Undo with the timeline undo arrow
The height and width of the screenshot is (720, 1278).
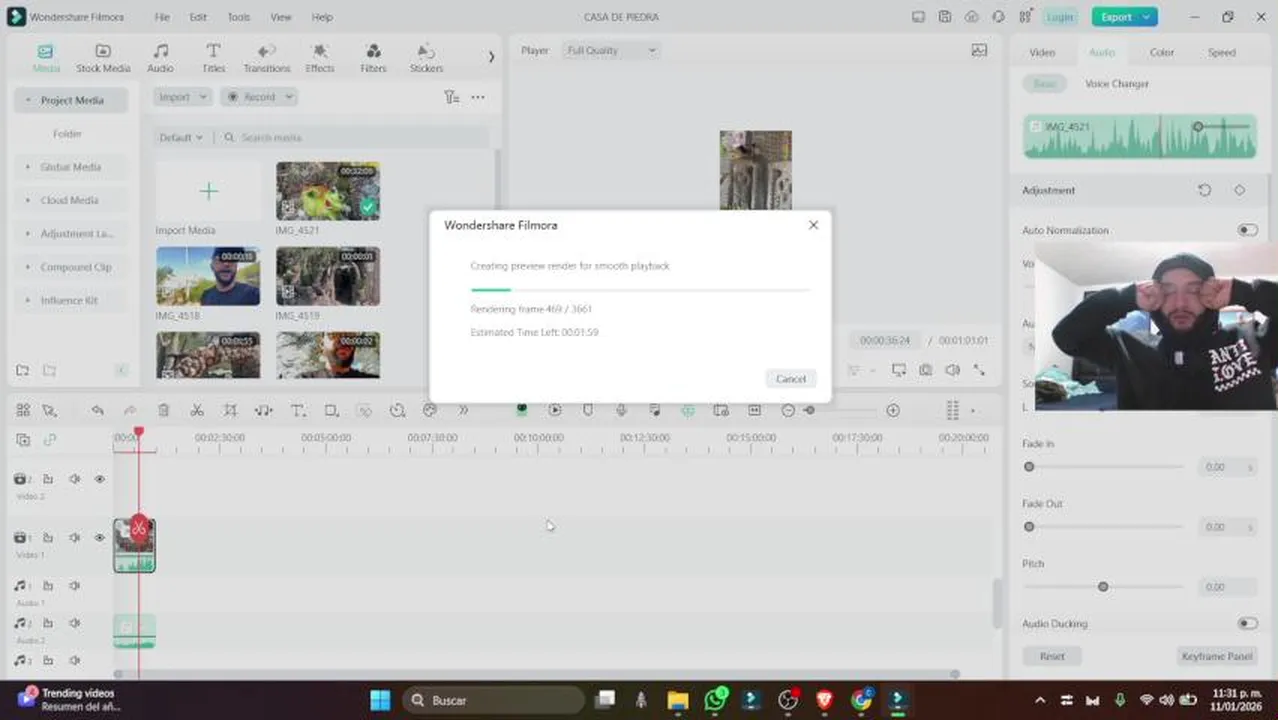pos(97,410)
